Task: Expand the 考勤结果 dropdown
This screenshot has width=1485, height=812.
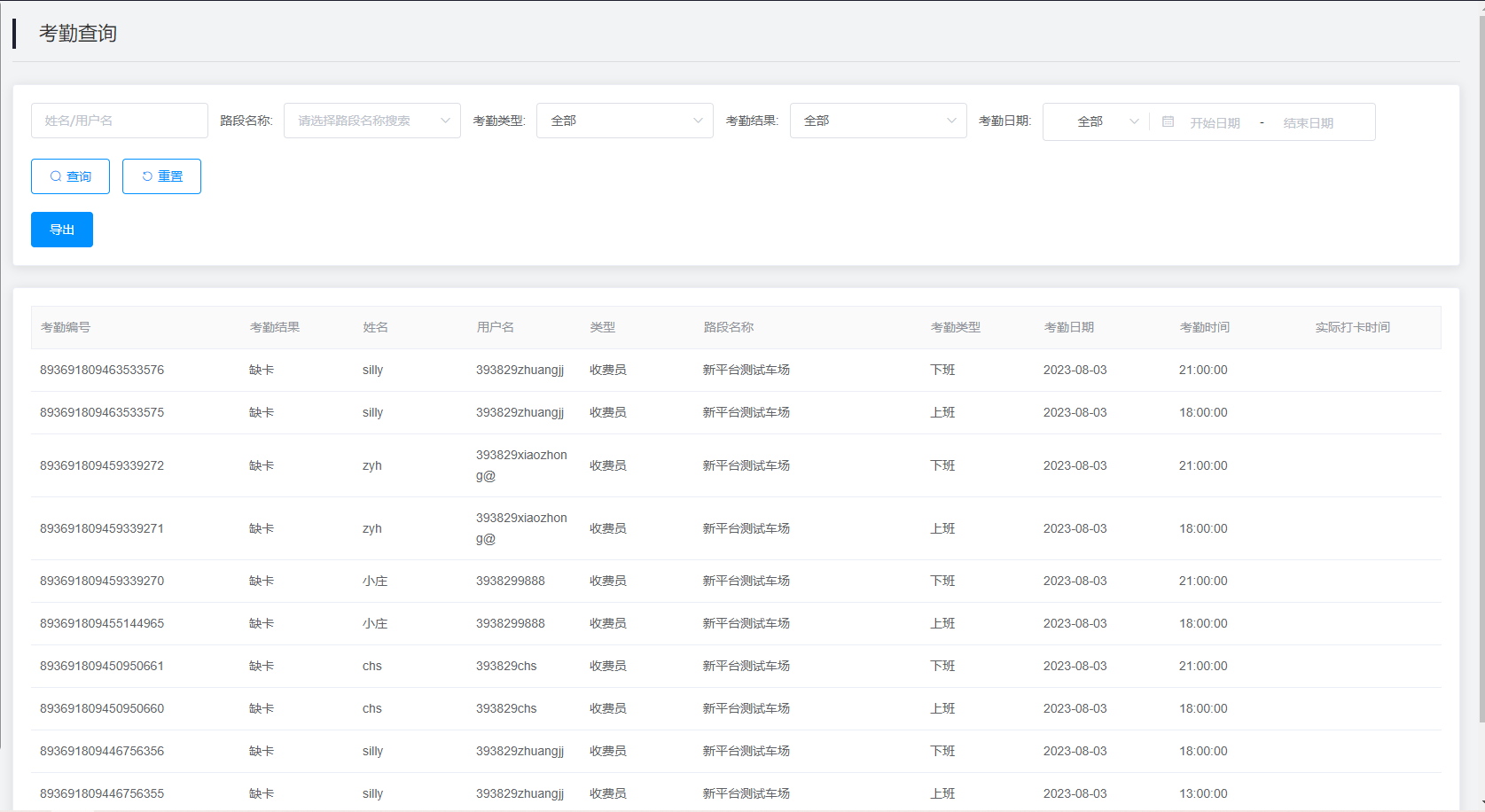Action: tap(878, 121)
